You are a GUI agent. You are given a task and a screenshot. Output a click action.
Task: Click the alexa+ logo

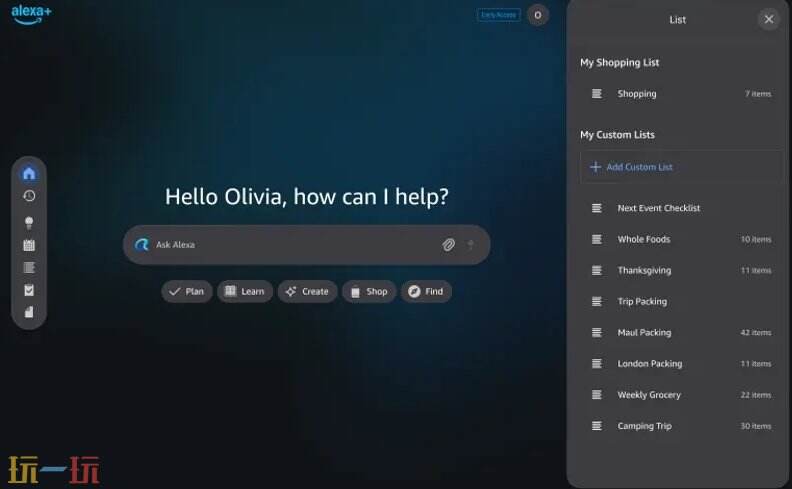(31, 14)
